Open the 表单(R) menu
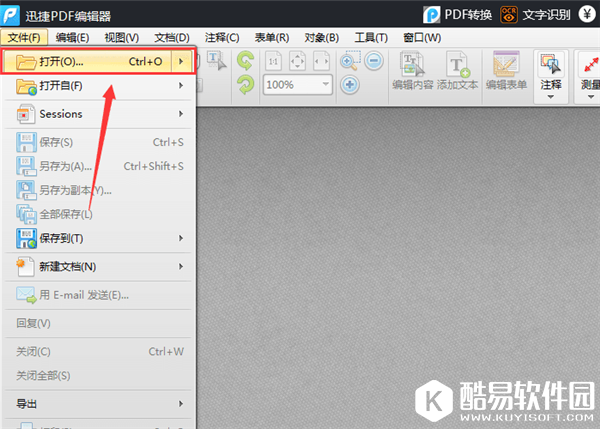Screen dimensions: 600x429 pos(272,38)
